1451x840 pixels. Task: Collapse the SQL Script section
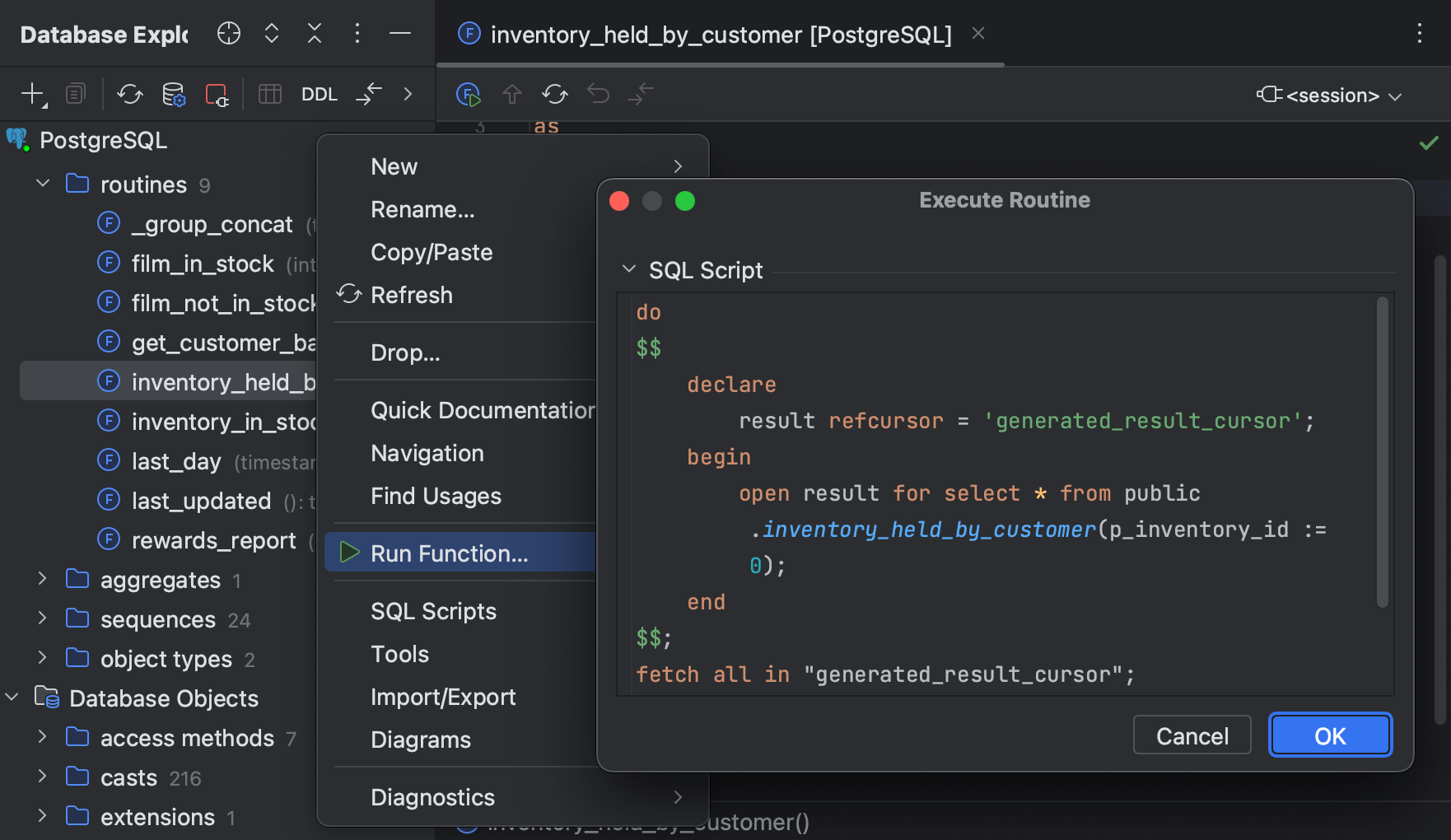pos(629,269)
